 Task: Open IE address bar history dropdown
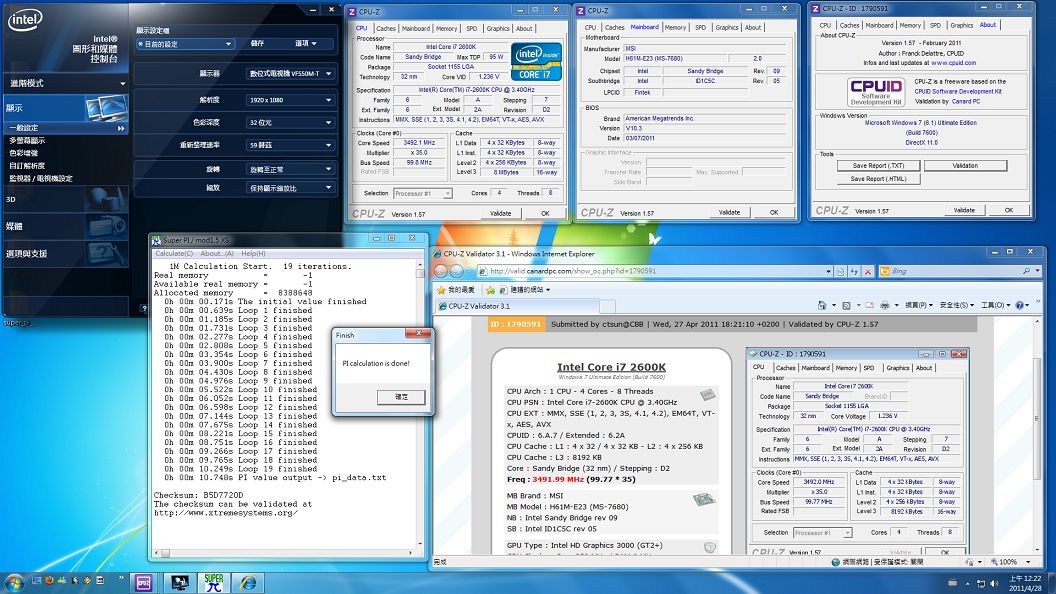[x=828, y=271]
